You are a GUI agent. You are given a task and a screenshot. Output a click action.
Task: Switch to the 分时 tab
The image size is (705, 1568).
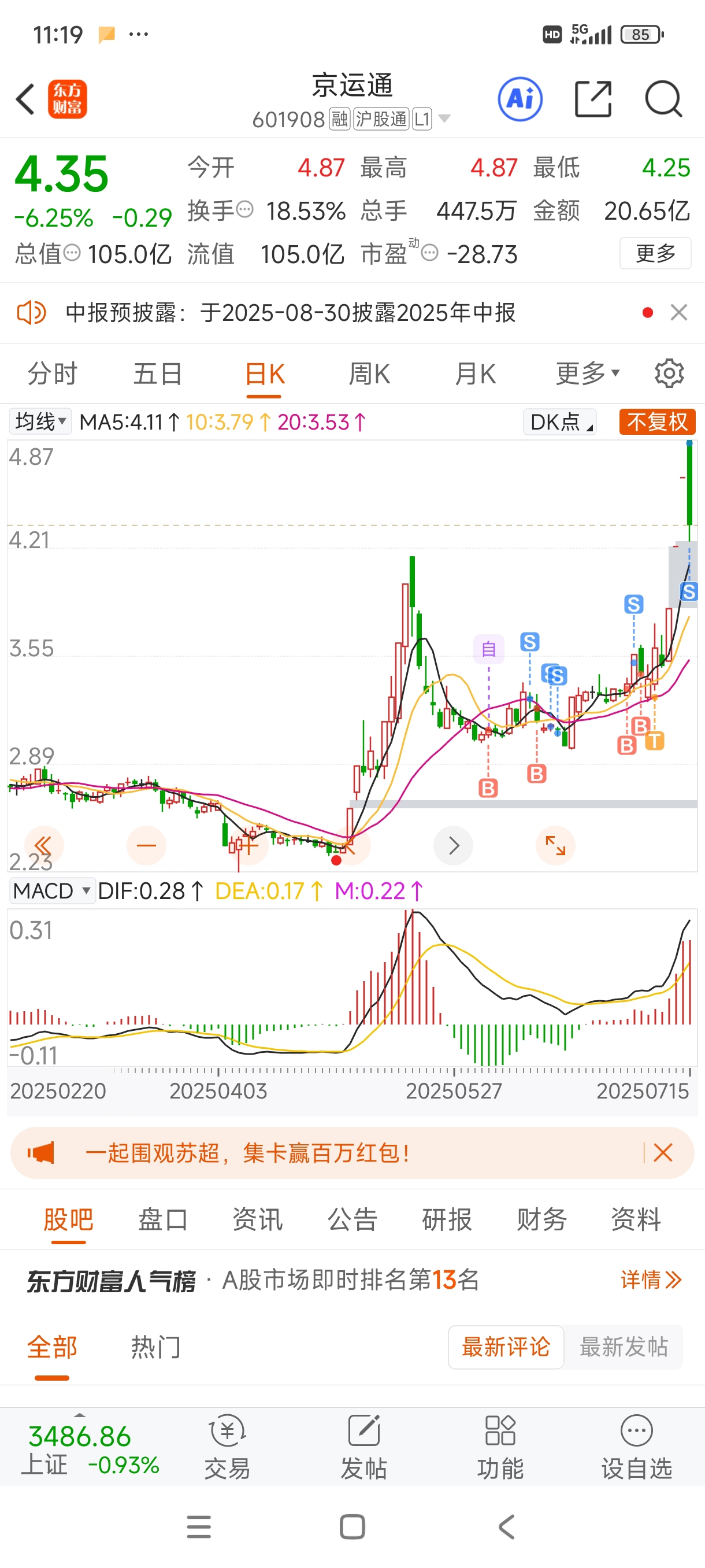(x=53, y=373)
